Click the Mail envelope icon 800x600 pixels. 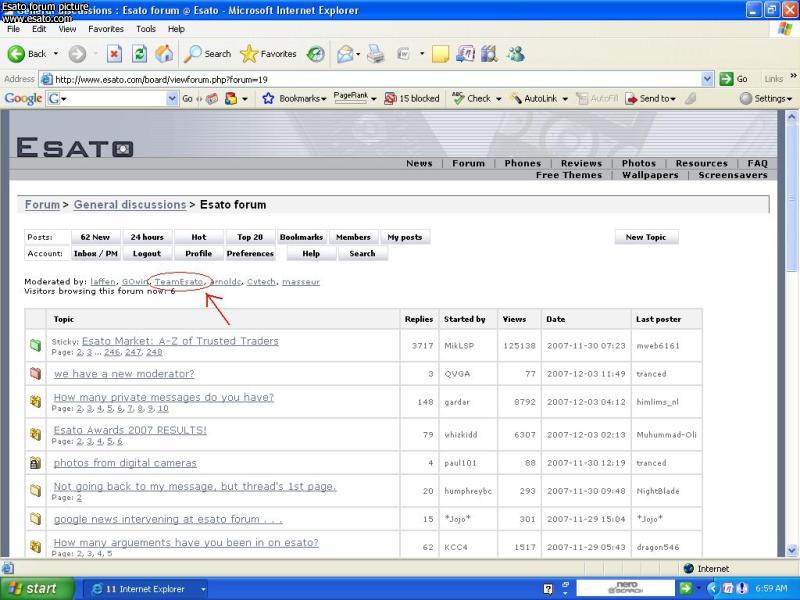click(x=345, y=54)
